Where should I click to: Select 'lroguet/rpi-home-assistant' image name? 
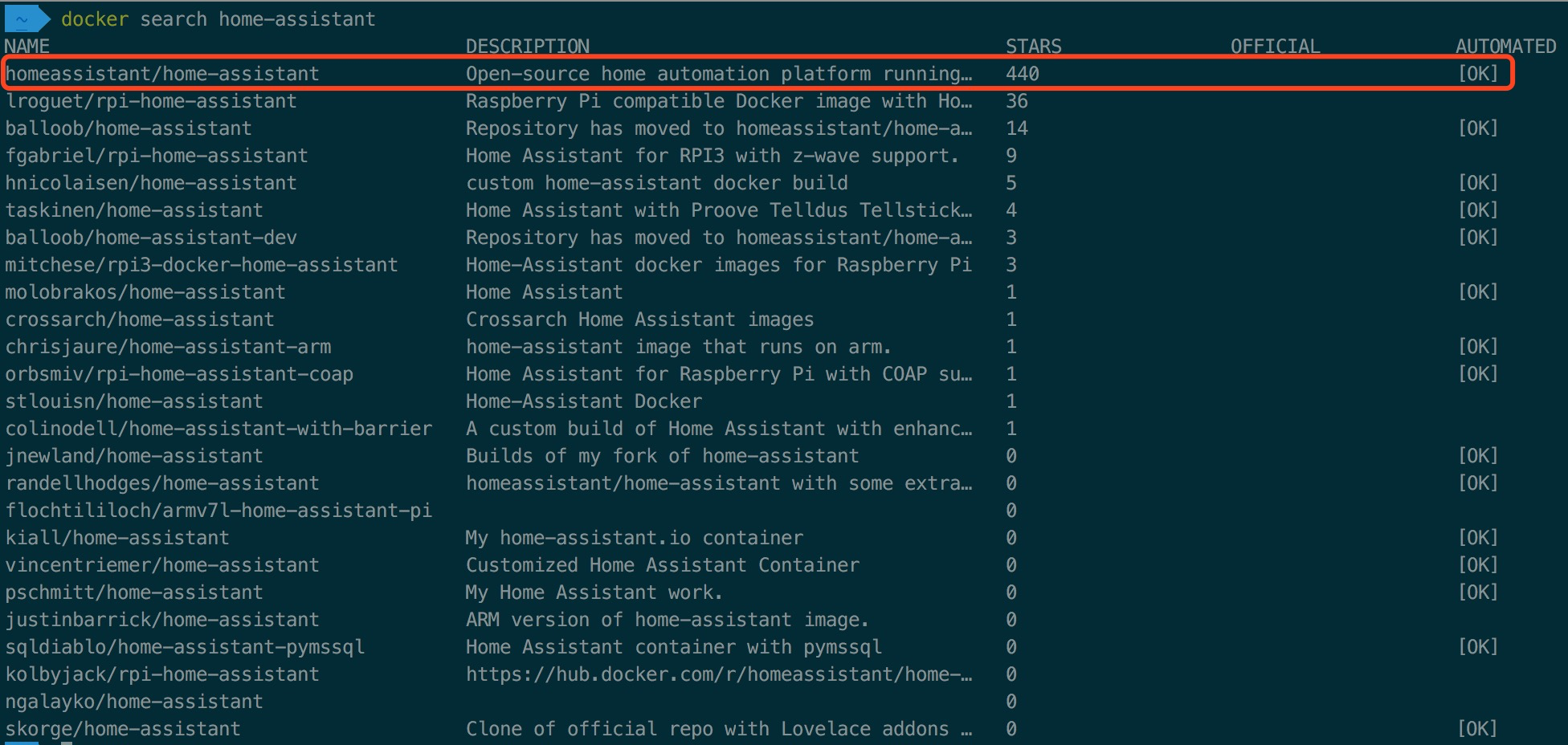tap(151, 101)
